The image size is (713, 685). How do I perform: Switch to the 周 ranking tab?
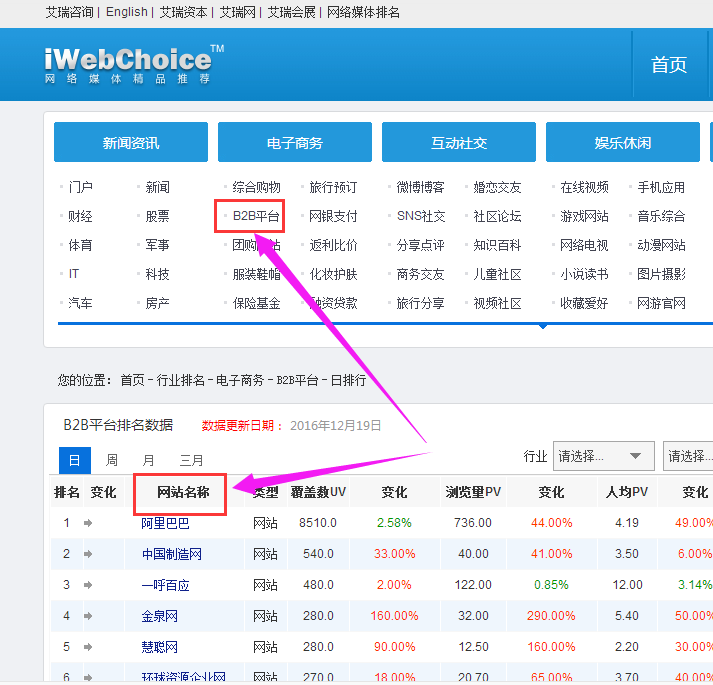111,460
